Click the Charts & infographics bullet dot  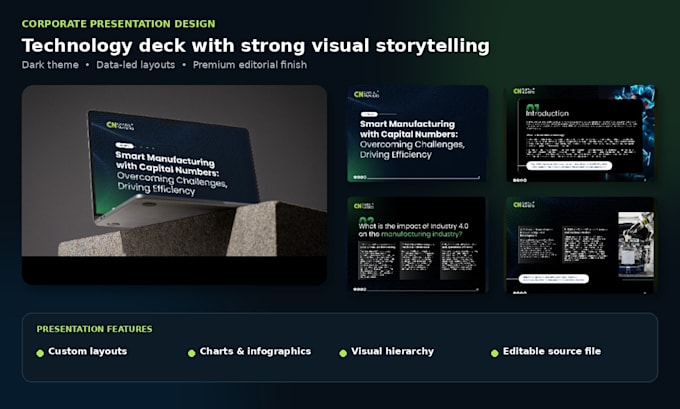click(192, 353)
